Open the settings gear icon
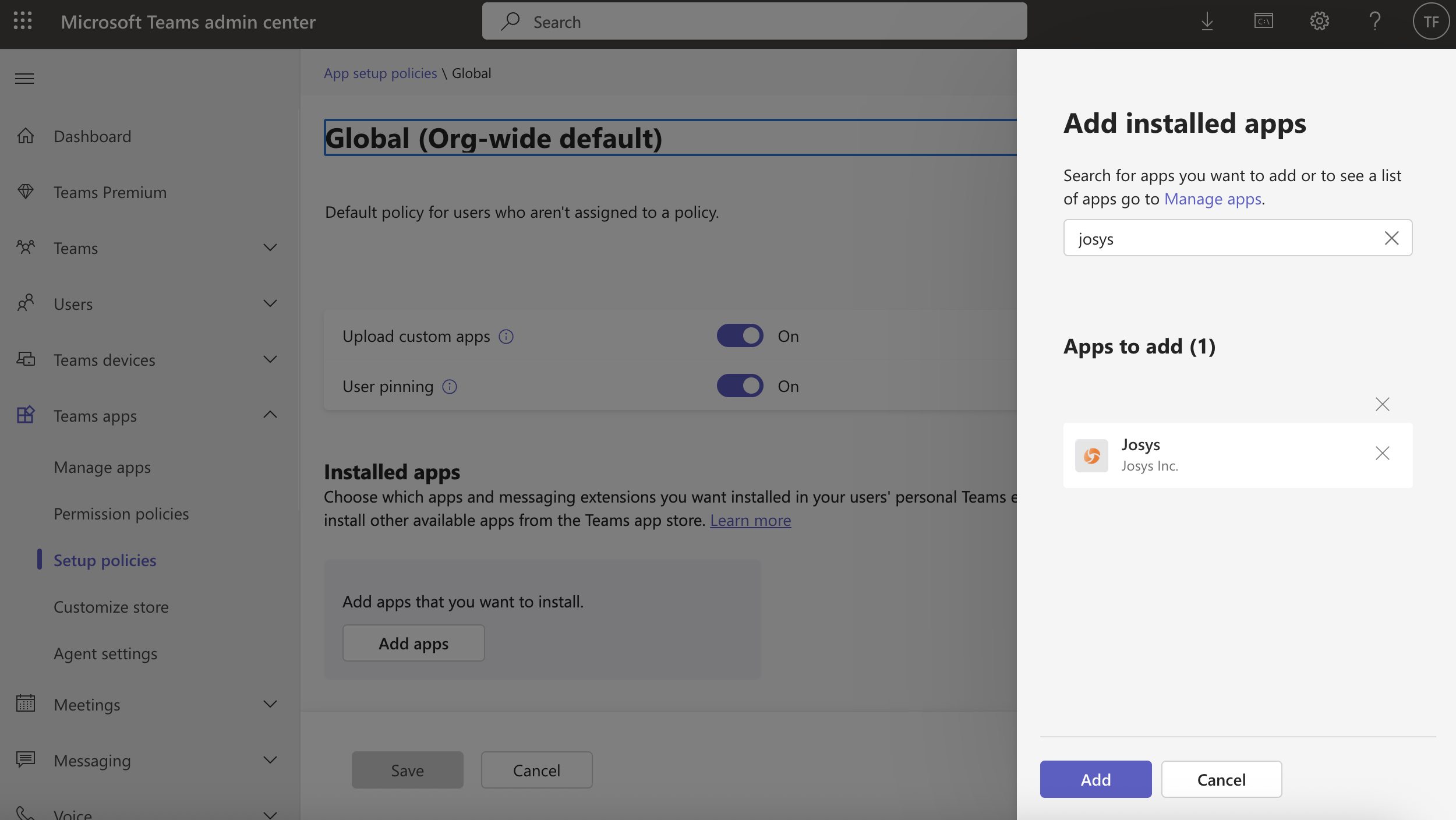The width and height of the screenshot is (1456, 820). 1319,22
